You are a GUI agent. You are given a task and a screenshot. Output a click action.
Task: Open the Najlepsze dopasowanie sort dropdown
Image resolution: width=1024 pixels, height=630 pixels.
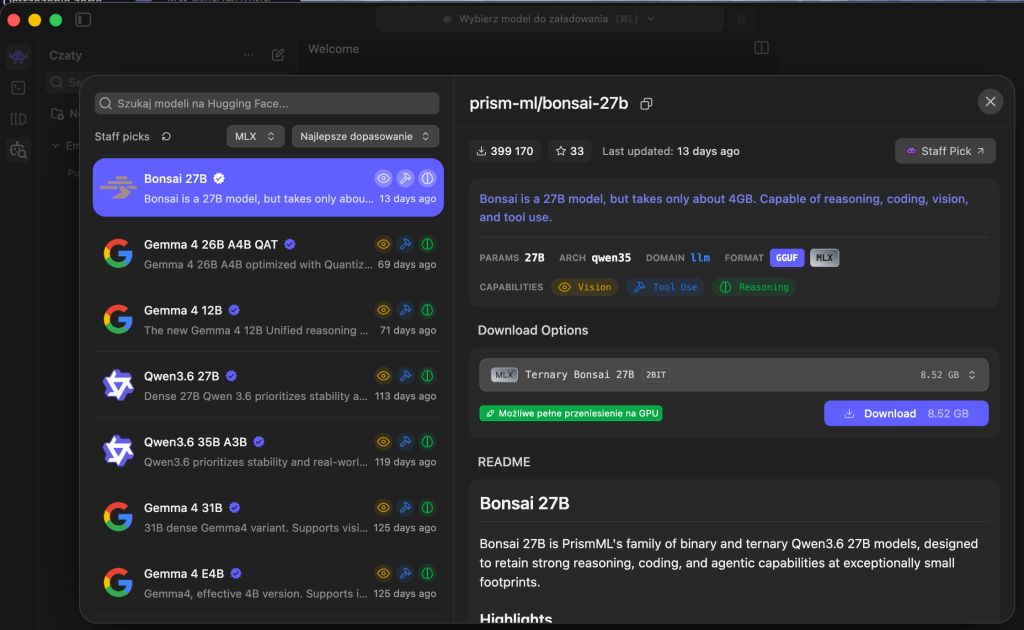(365, 136)
